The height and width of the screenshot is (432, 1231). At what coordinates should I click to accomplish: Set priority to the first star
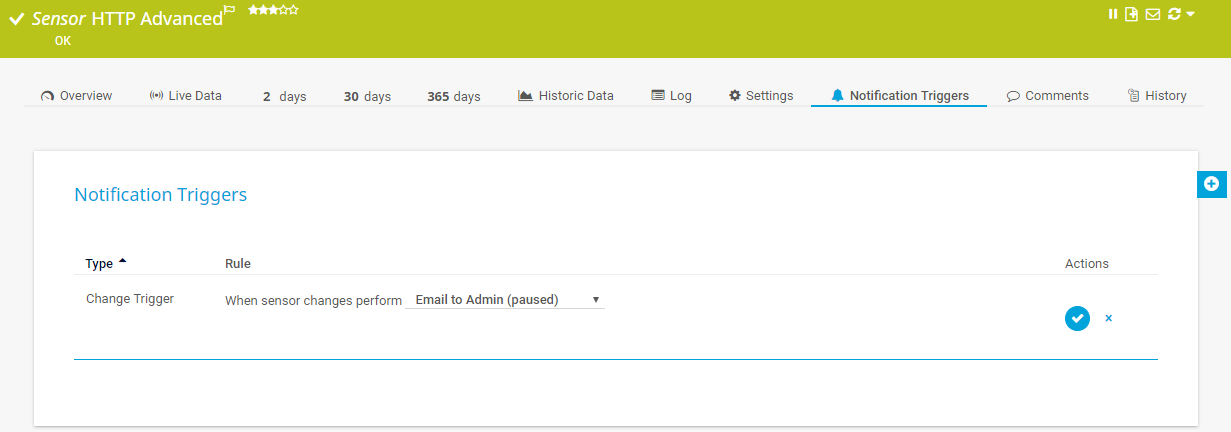253,9
